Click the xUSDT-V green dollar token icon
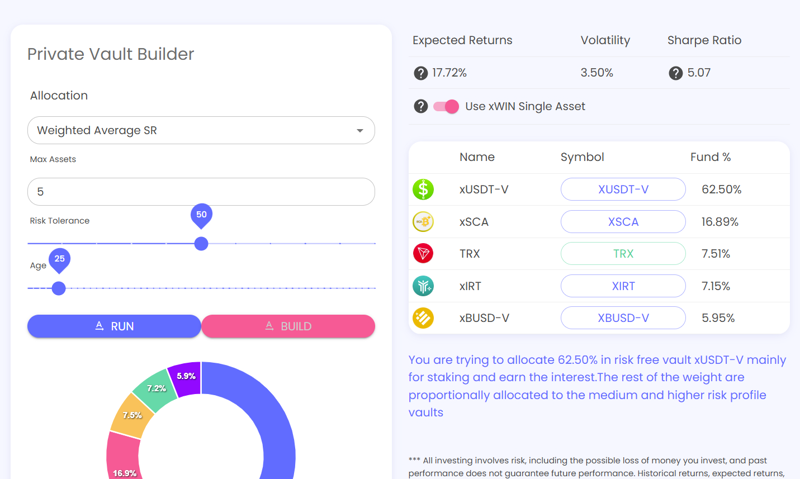The height and width of the screenshot is (479, 800). click(423, 189)
